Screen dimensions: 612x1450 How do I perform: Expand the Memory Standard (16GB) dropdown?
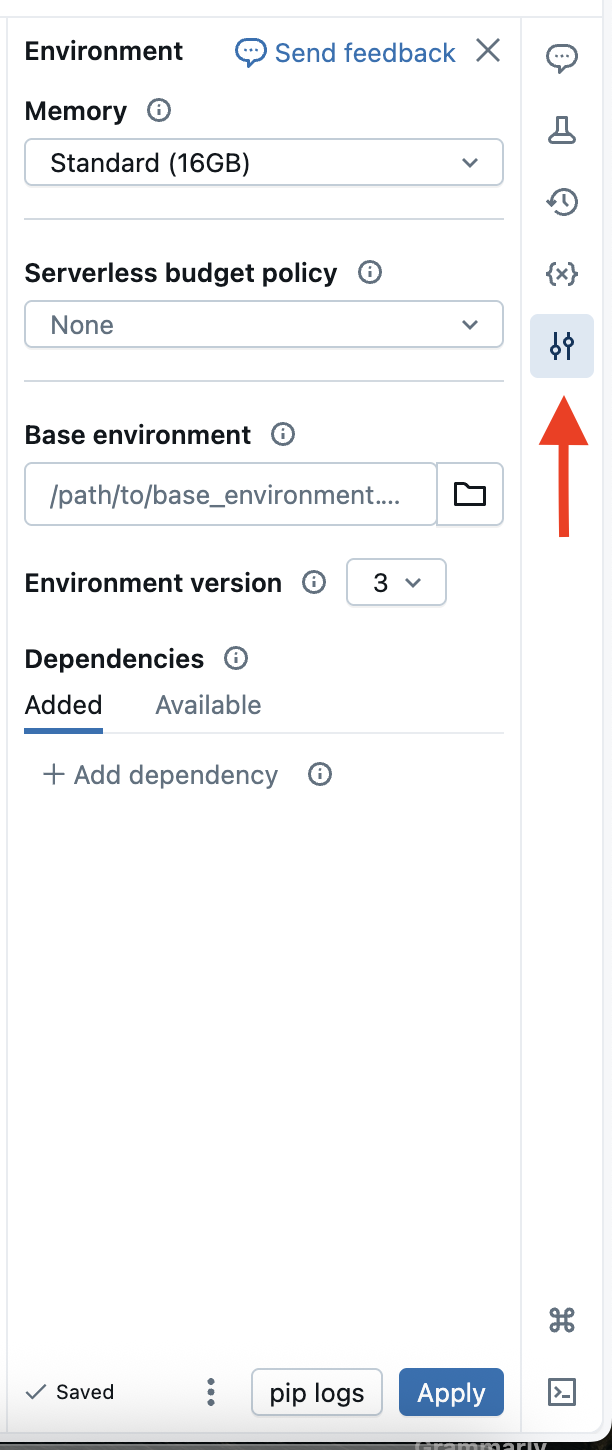[263, 162]
